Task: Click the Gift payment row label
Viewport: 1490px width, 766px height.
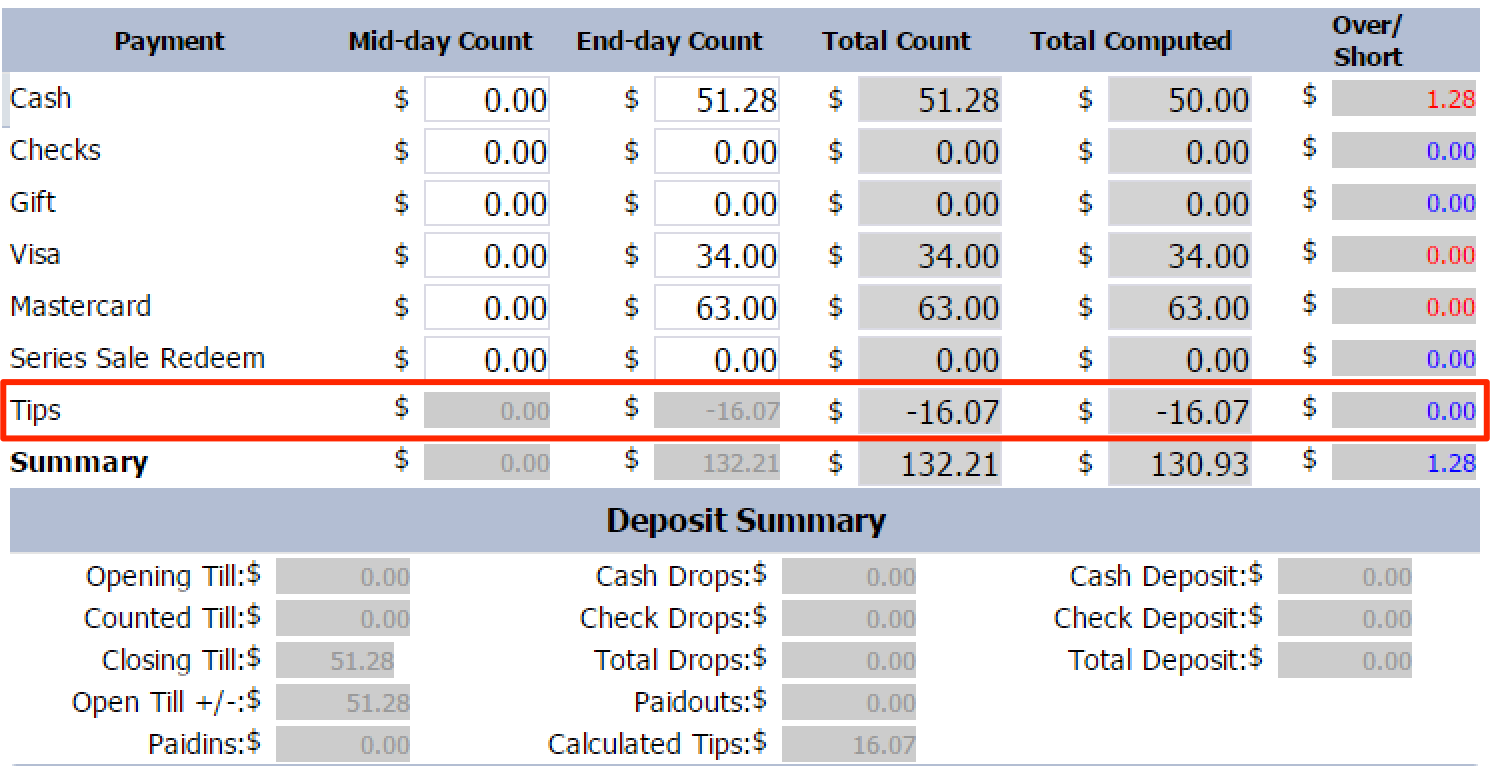Action: coord(33,201)
